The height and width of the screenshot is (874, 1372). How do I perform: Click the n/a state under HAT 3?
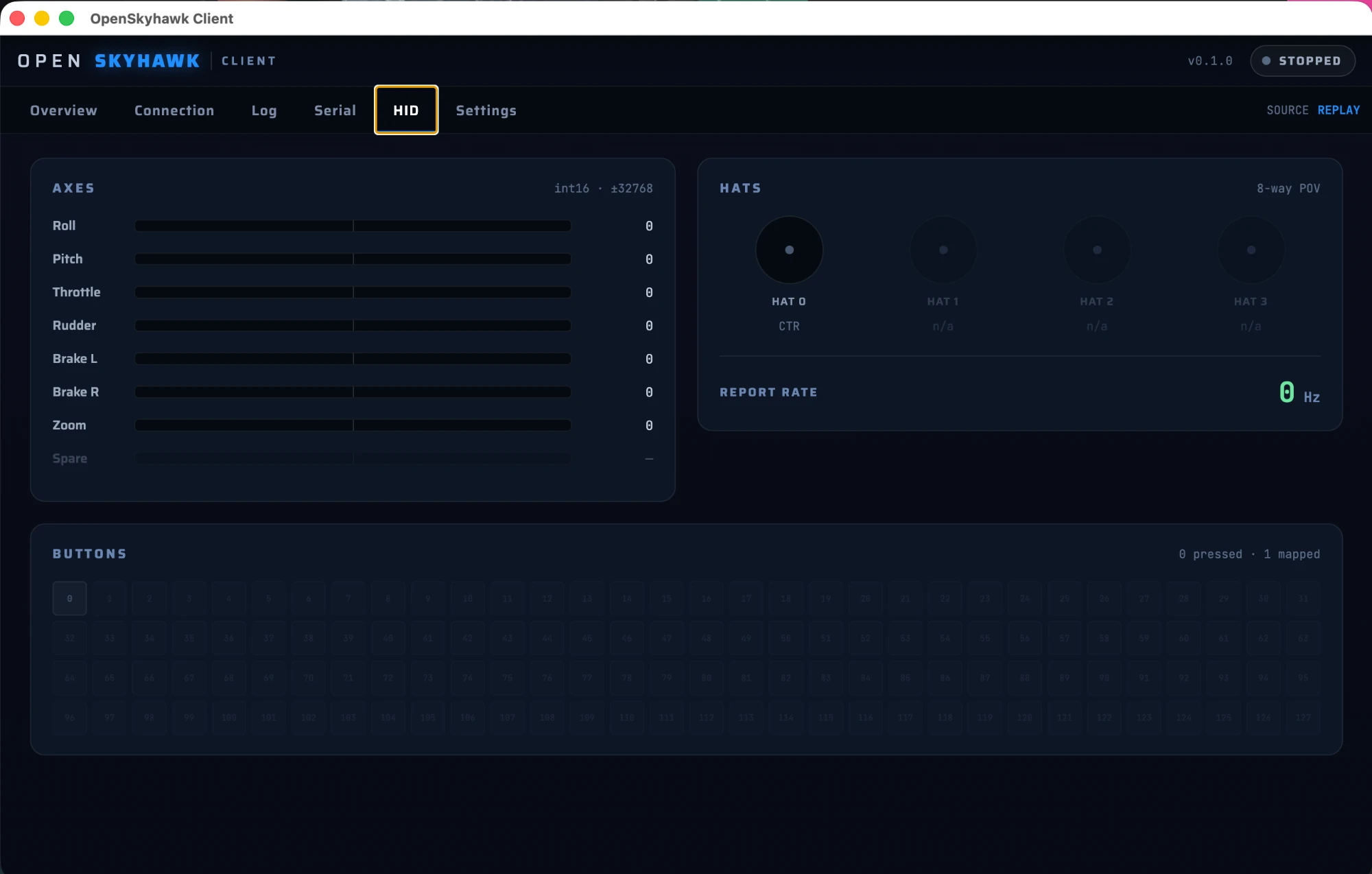(1251, 327)
